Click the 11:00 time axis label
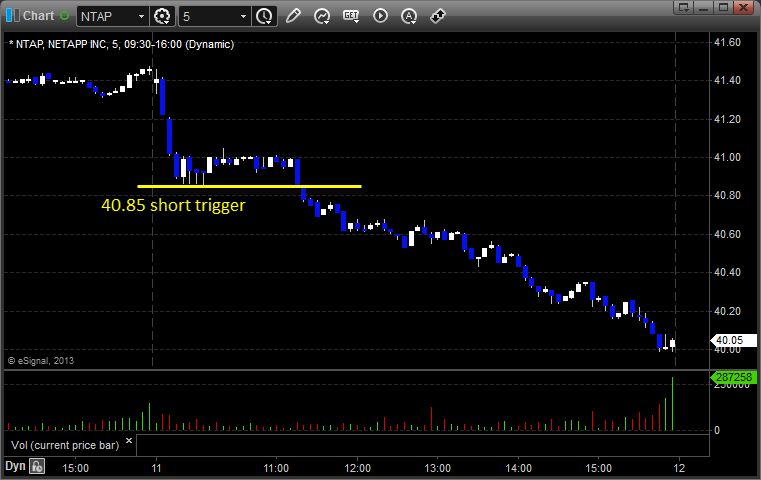The height and width of the screenshot is (480, 761). pyautogui.click(x=276, y=468)
